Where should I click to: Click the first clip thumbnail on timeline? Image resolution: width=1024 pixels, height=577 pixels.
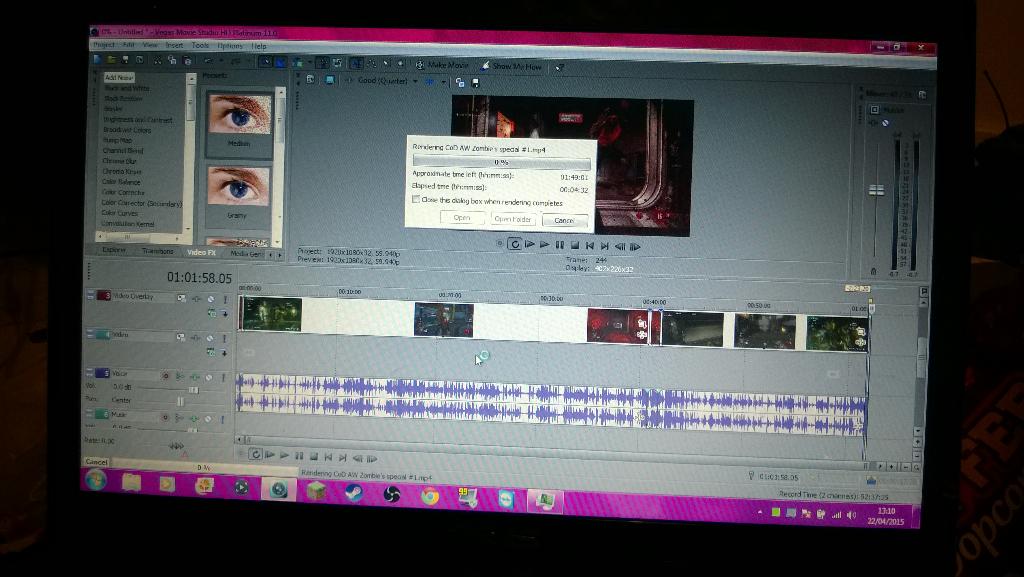tap(271, 314)
